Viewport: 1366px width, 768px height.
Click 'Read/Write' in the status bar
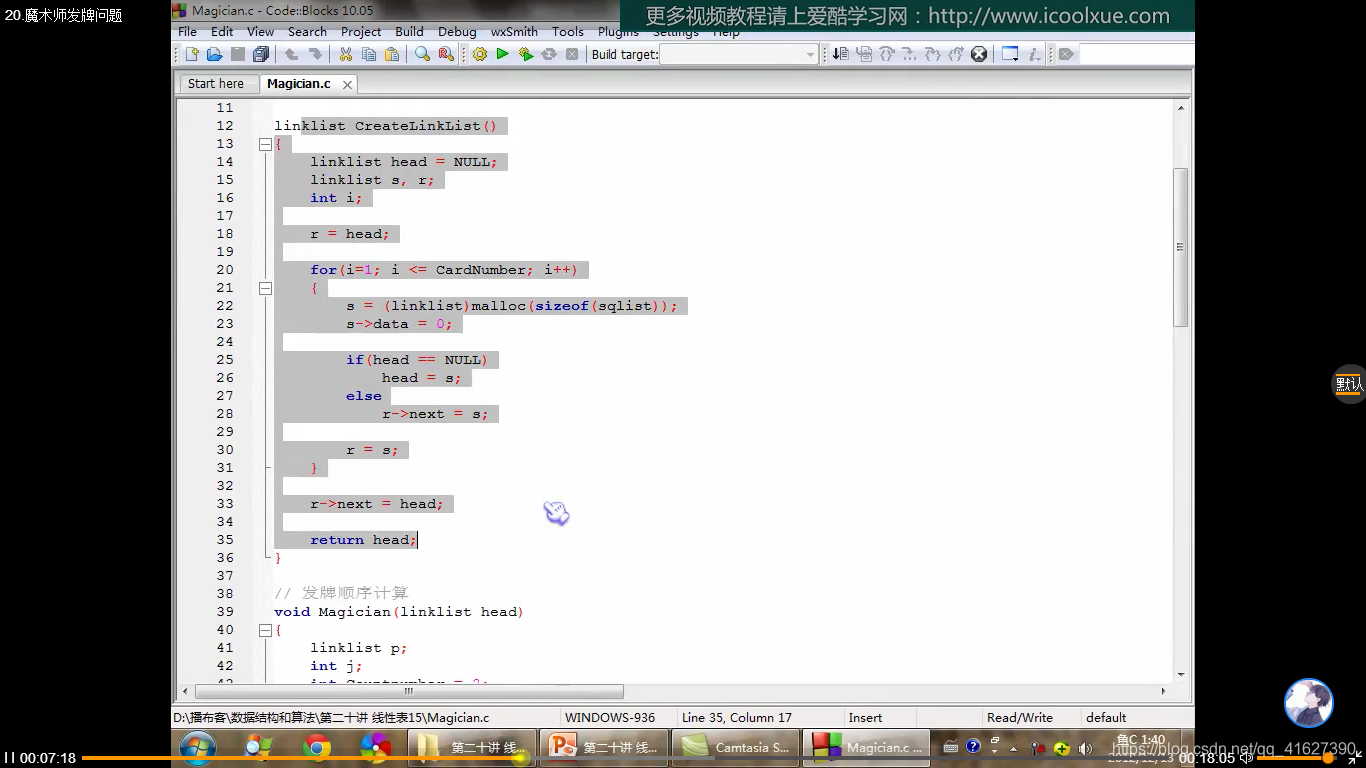1019,718
